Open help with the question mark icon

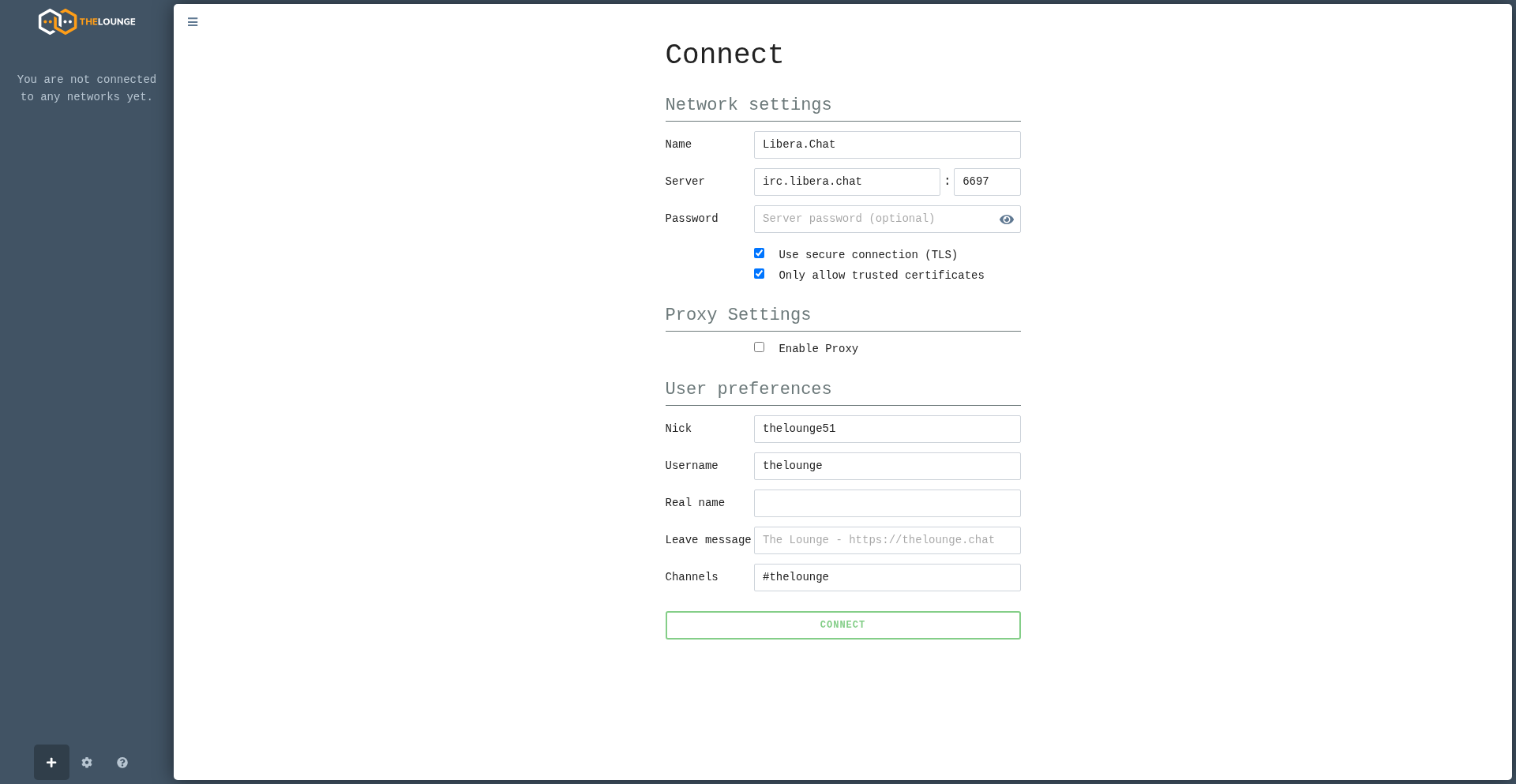point(122,763)
